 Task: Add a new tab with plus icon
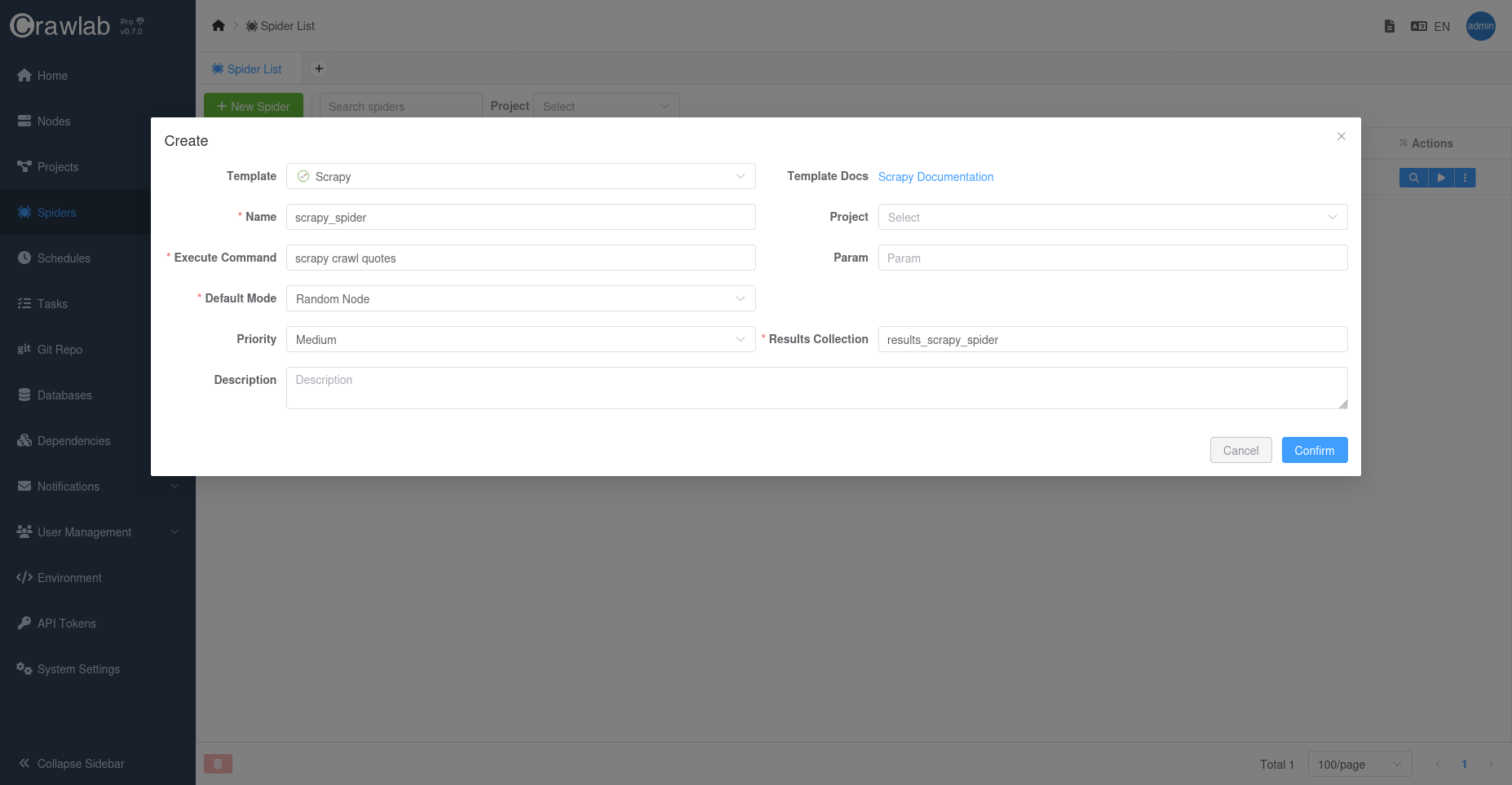[x=319, y=68]
